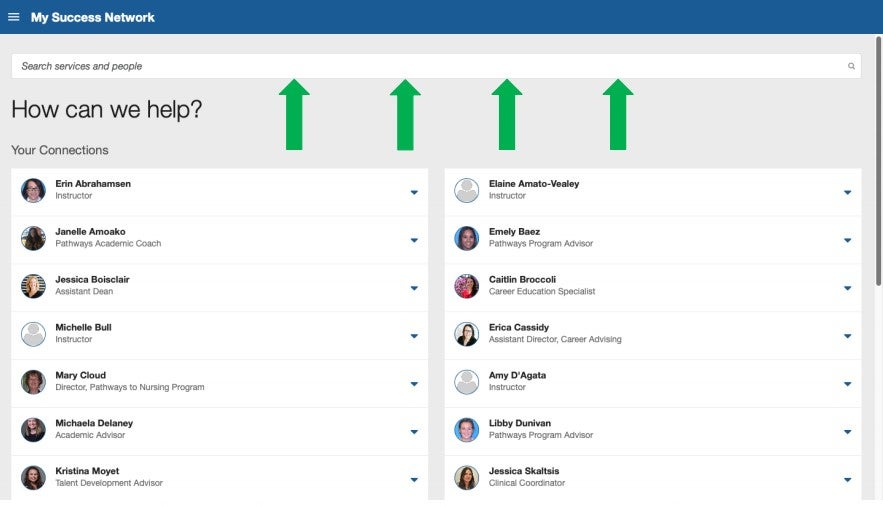Image resolution: width=883 pixels, height=507 pixels.
Task: Click the My Success Network title
Action: (92, 17)
